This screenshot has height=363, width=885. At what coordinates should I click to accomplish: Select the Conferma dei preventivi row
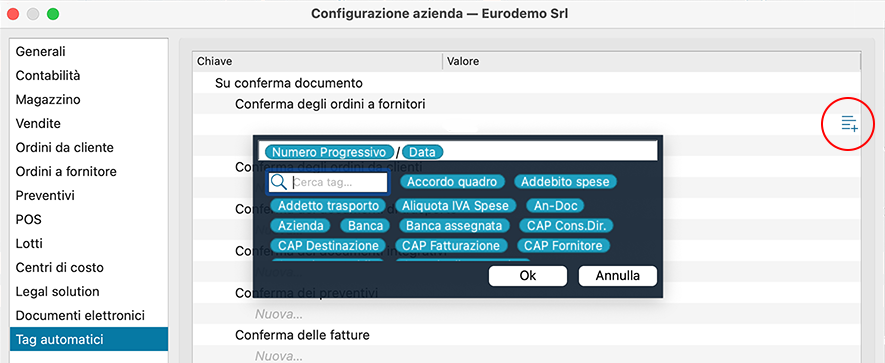[306, 293]
